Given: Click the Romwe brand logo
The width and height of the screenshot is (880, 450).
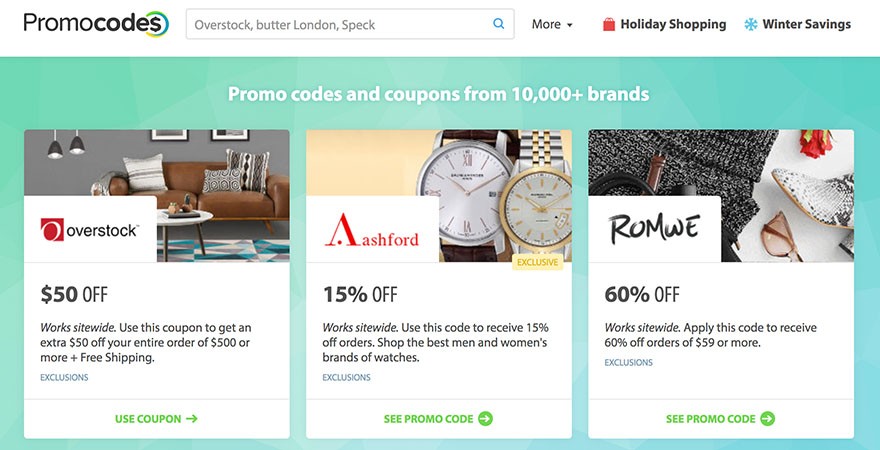Looking at the screenshot, I should coord(654,230).
